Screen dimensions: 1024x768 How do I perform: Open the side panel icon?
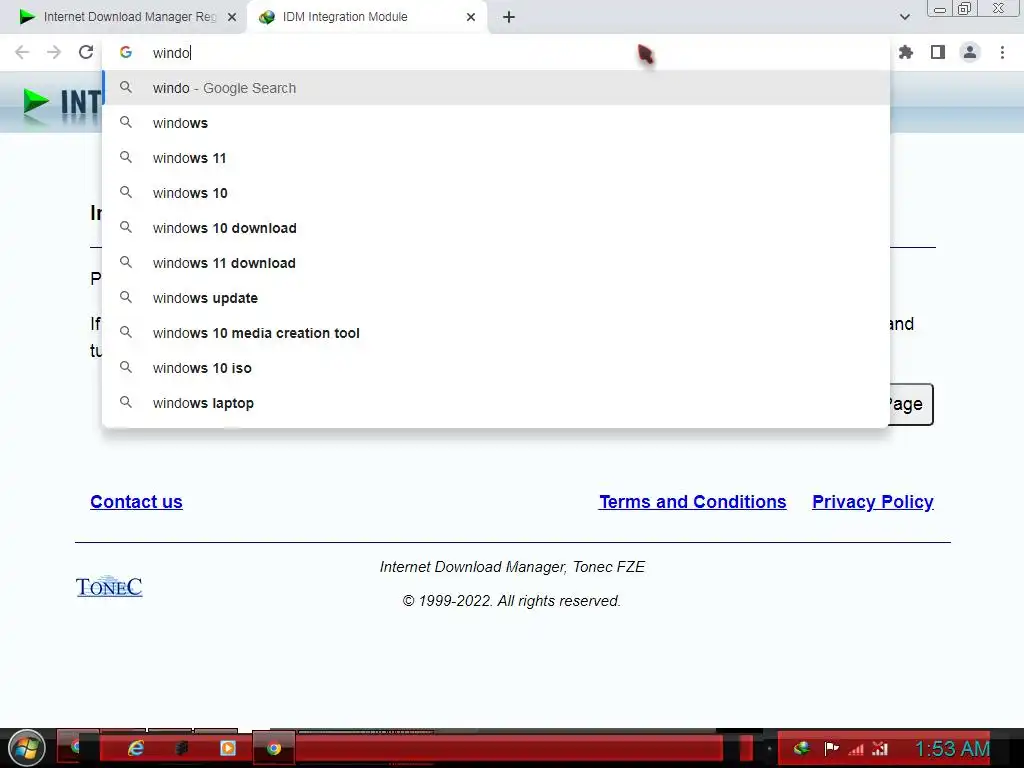click(x=938, y=52)
